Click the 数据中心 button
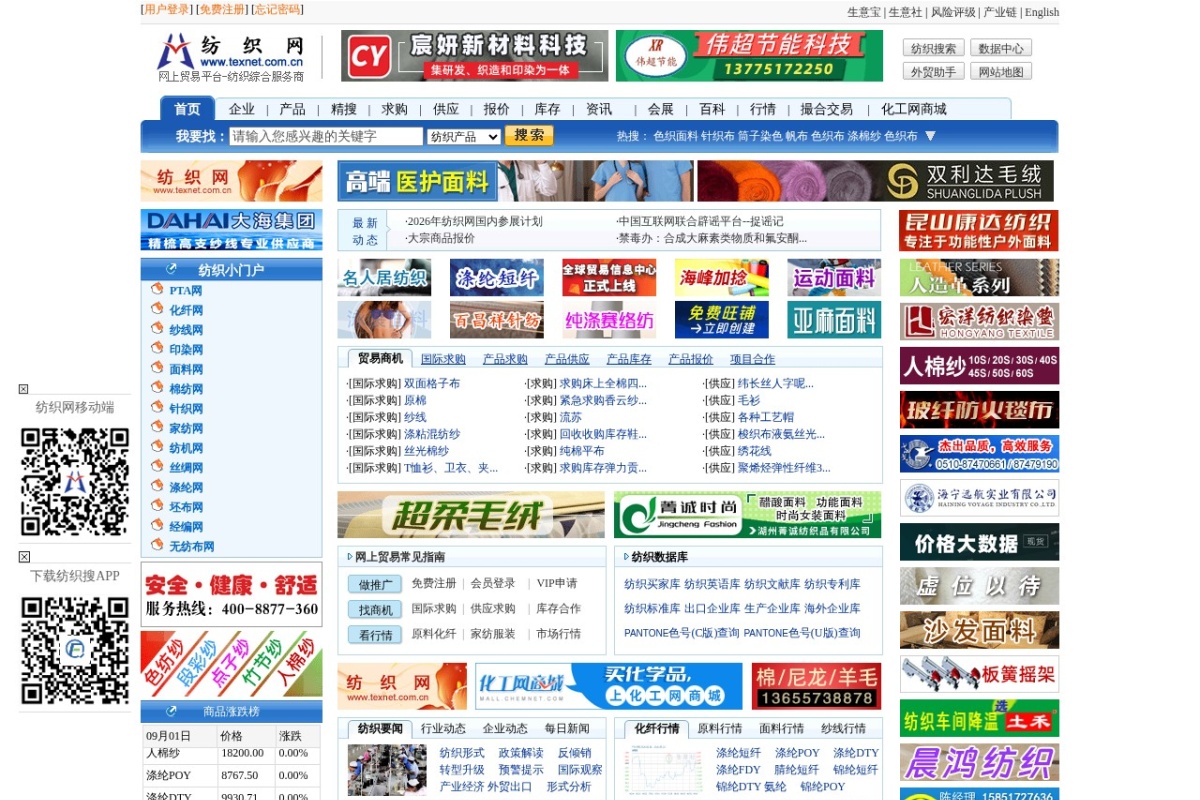 pyautogui.click(x=1000, y=48)
